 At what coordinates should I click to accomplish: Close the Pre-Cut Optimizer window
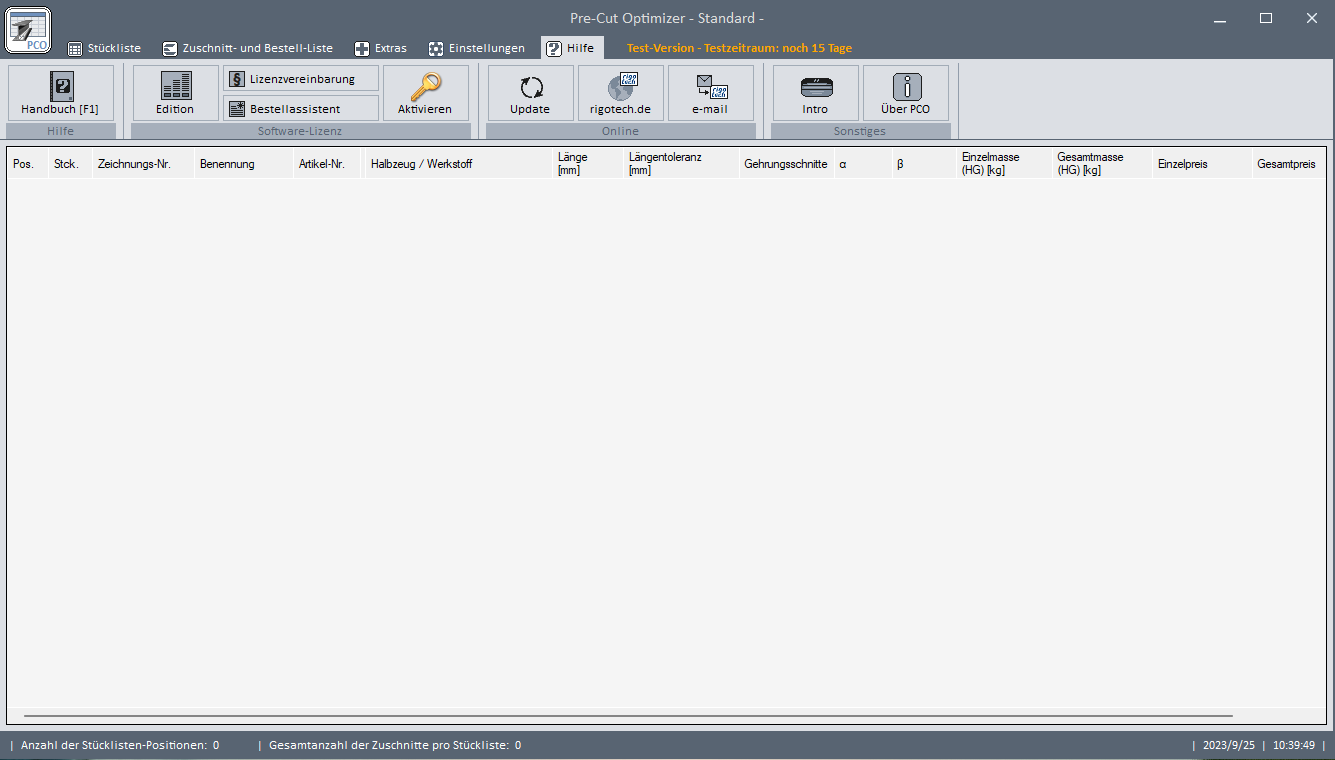pyautogui.click(x=1312, y=18)
